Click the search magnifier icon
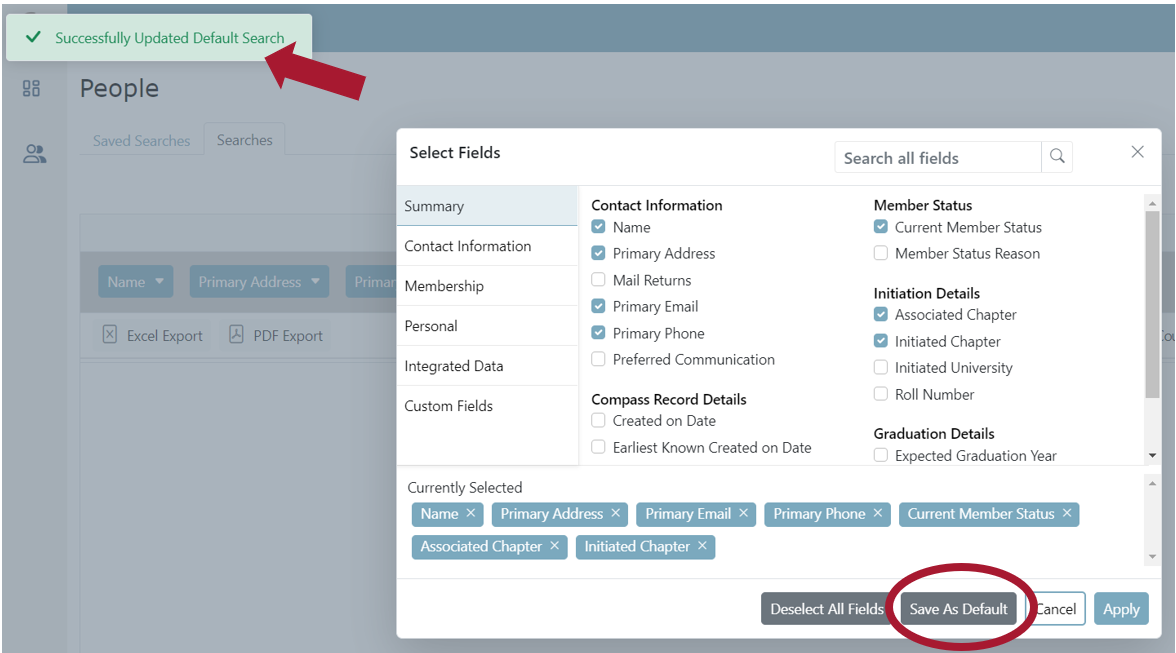Image resolution: width=1176 pixels, height=653 pixels. [x=1057, y=157]
